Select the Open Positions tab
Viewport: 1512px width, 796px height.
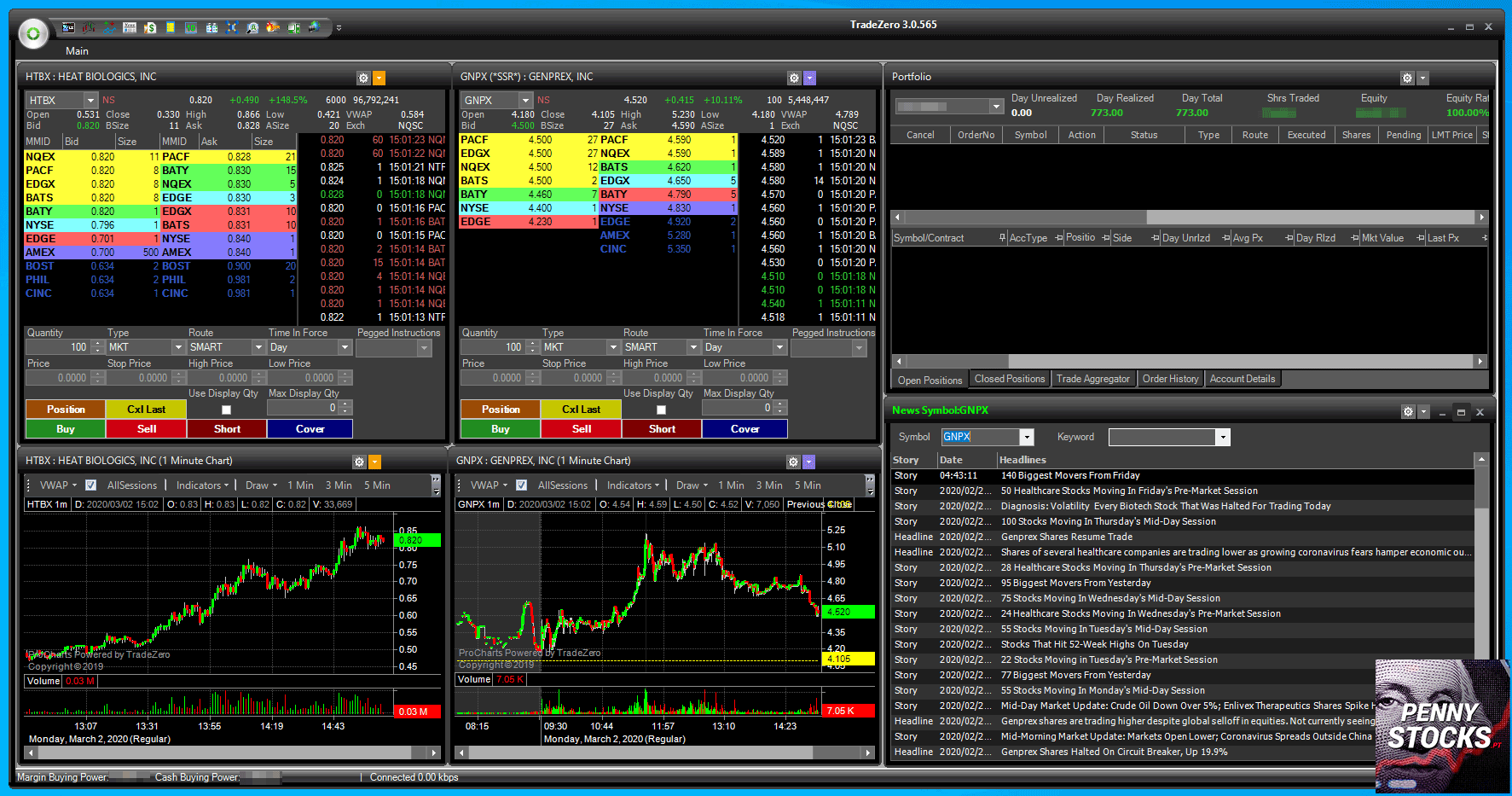[930, 381]
